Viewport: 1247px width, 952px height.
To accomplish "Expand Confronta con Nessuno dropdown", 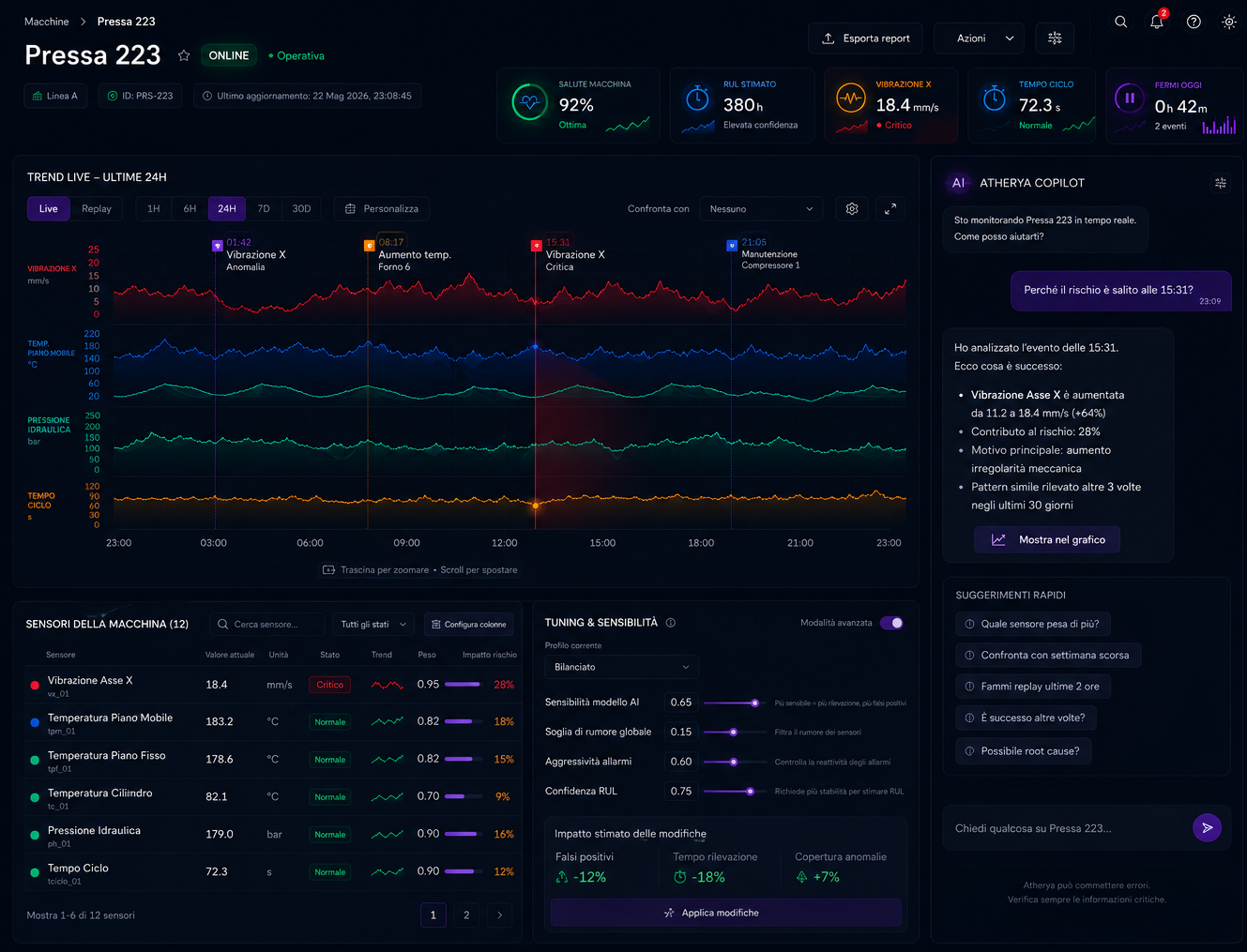I will pos(761,209).
